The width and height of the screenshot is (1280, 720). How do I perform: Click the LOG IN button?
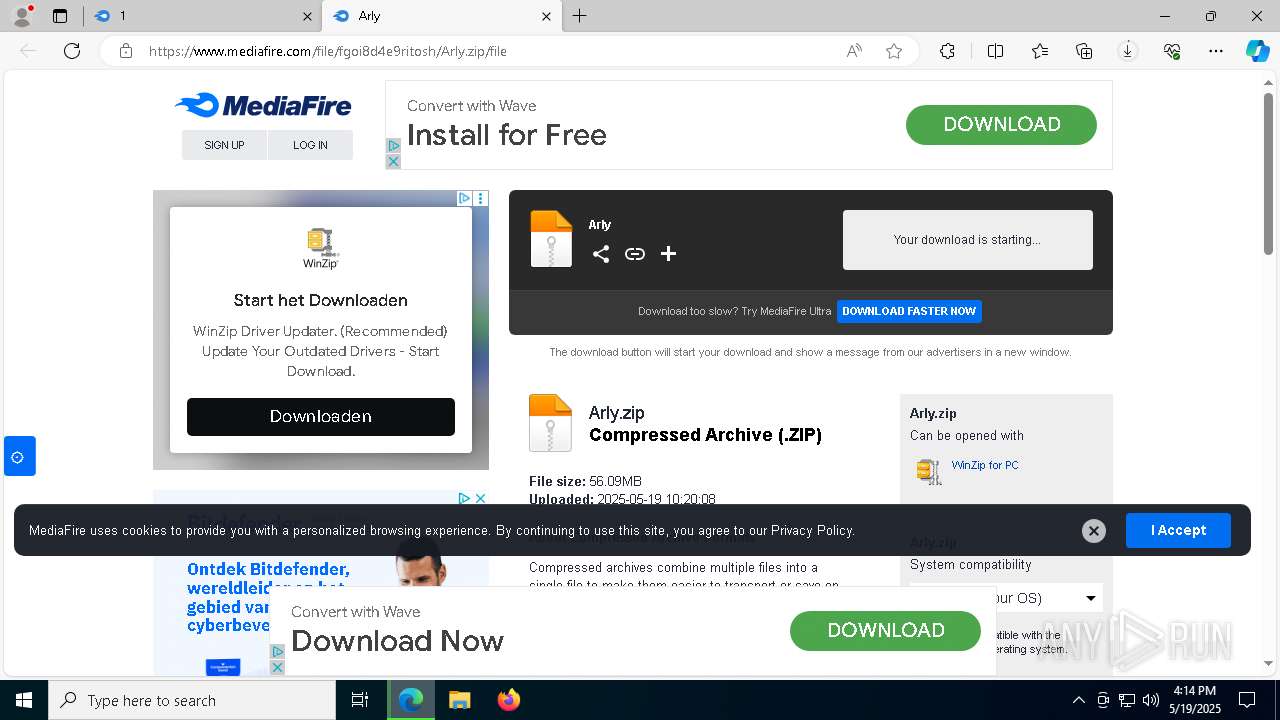tap(310, 145)
